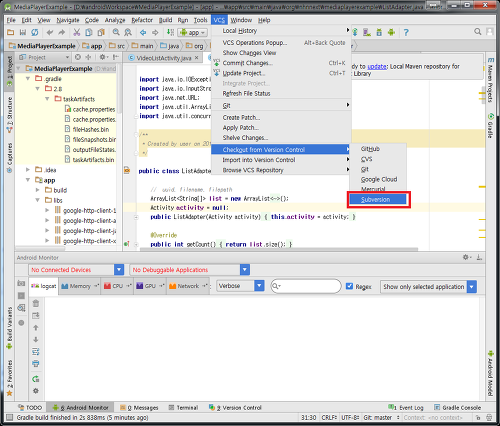
Task: Click the Open folder toolbar icon
Action: [x=11, y=32]
